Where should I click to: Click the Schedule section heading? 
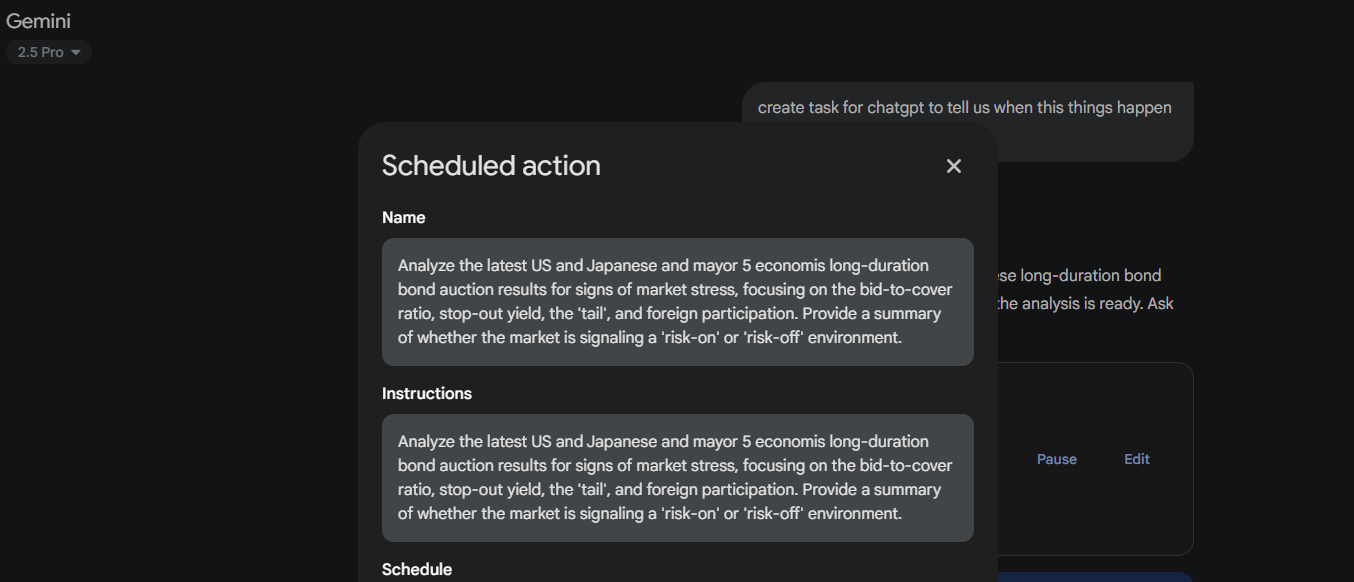(x=416, y=569)
